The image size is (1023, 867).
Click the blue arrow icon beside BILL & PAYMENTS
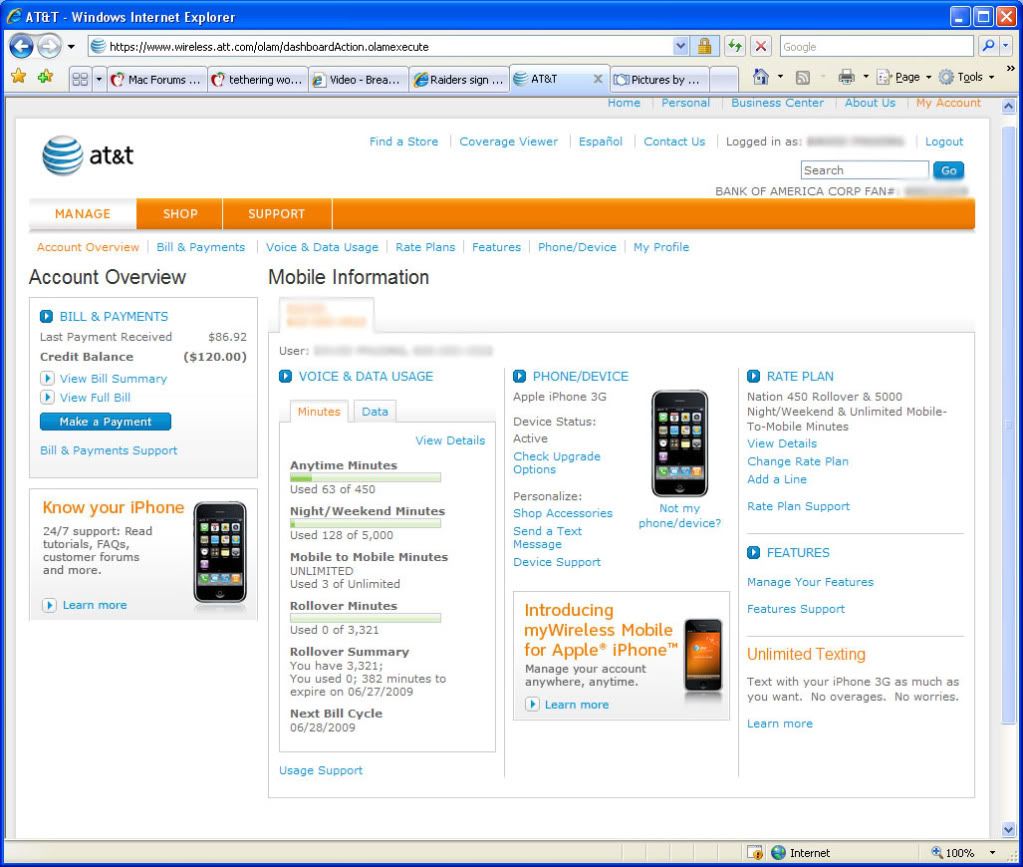pyautogui.click(x=46, y=316)
